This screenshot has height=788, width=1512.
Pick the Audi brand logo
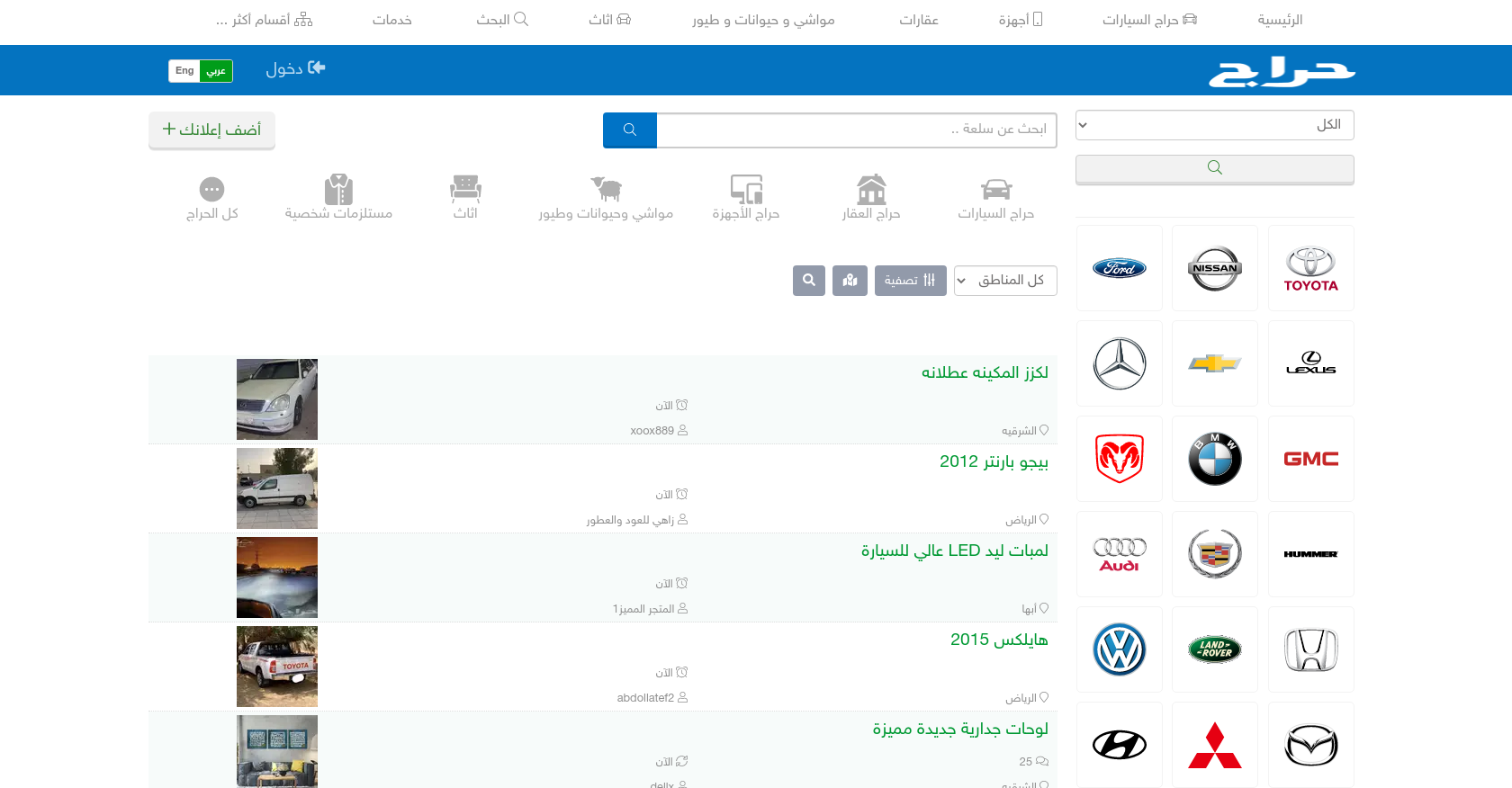coord(1120,554)
